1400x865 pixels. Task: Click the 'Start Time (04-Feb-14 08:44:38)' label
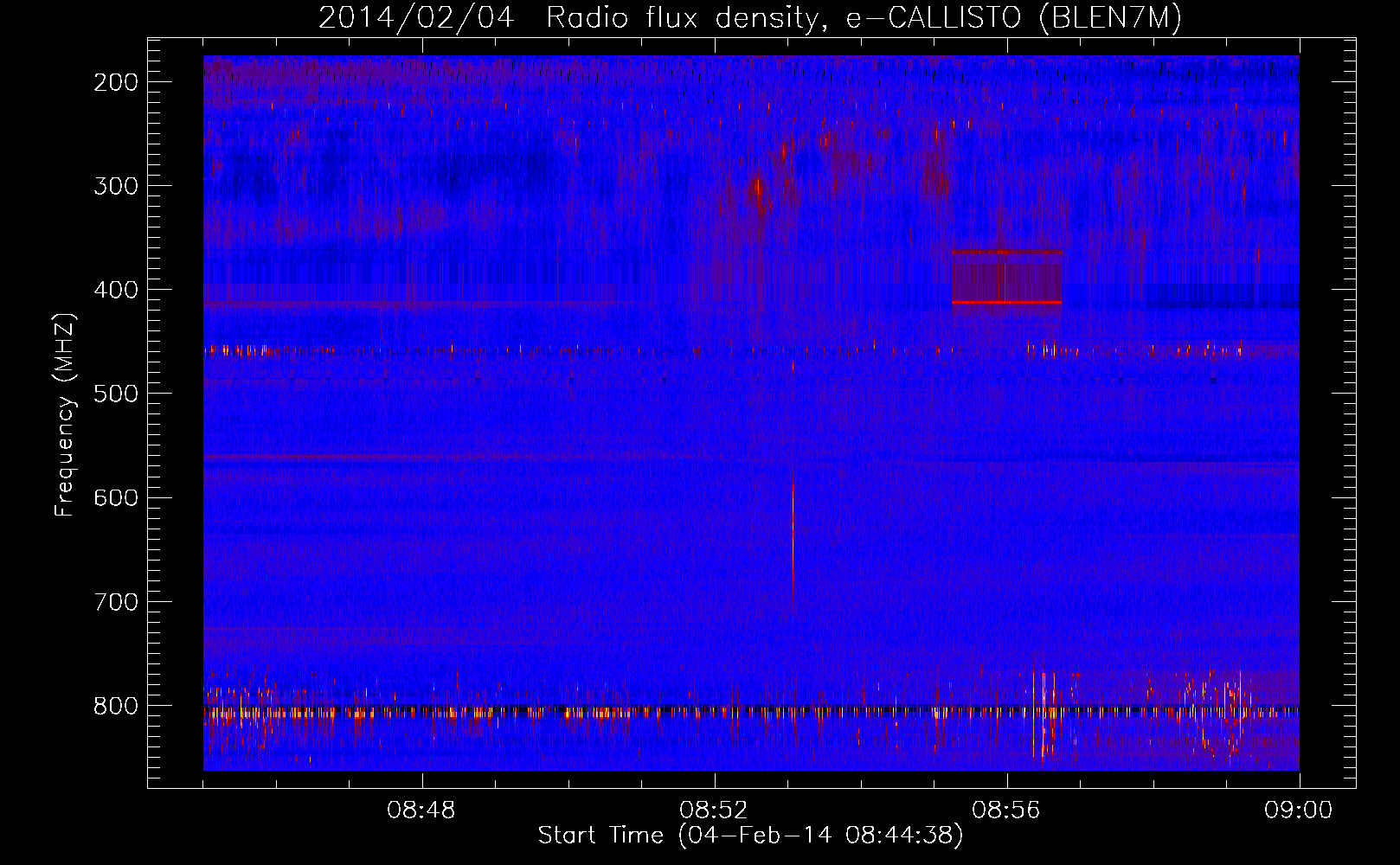pos(750,835)
